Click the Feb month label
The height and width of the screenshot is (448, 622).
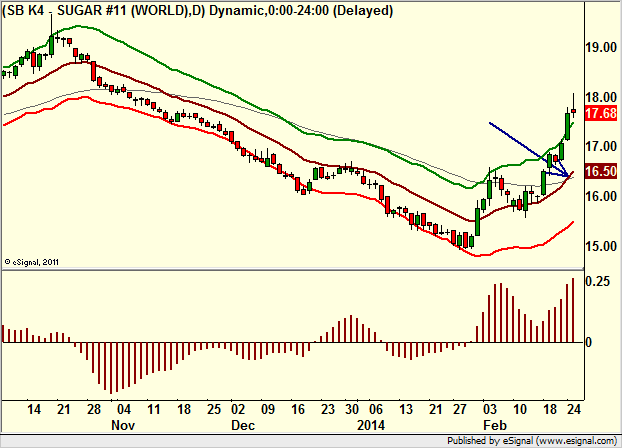coord(495,425)
